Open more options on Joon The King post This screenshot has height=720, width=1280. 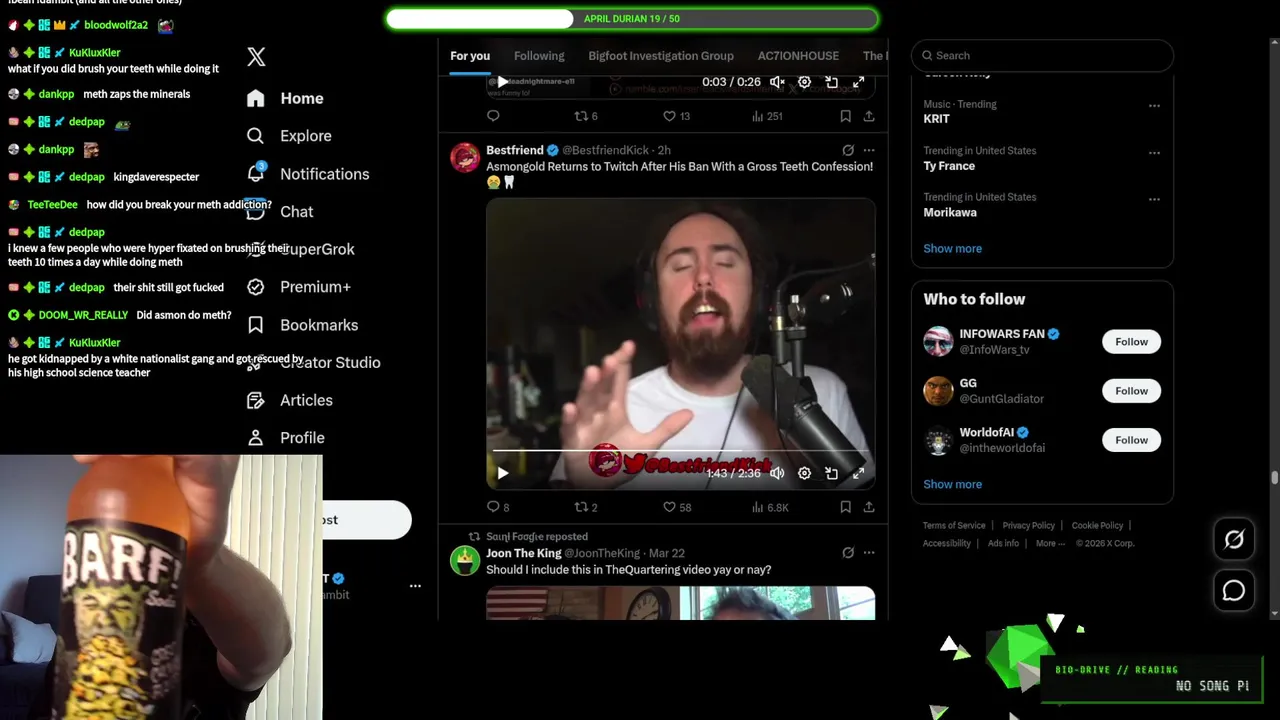tap(869, 552)
